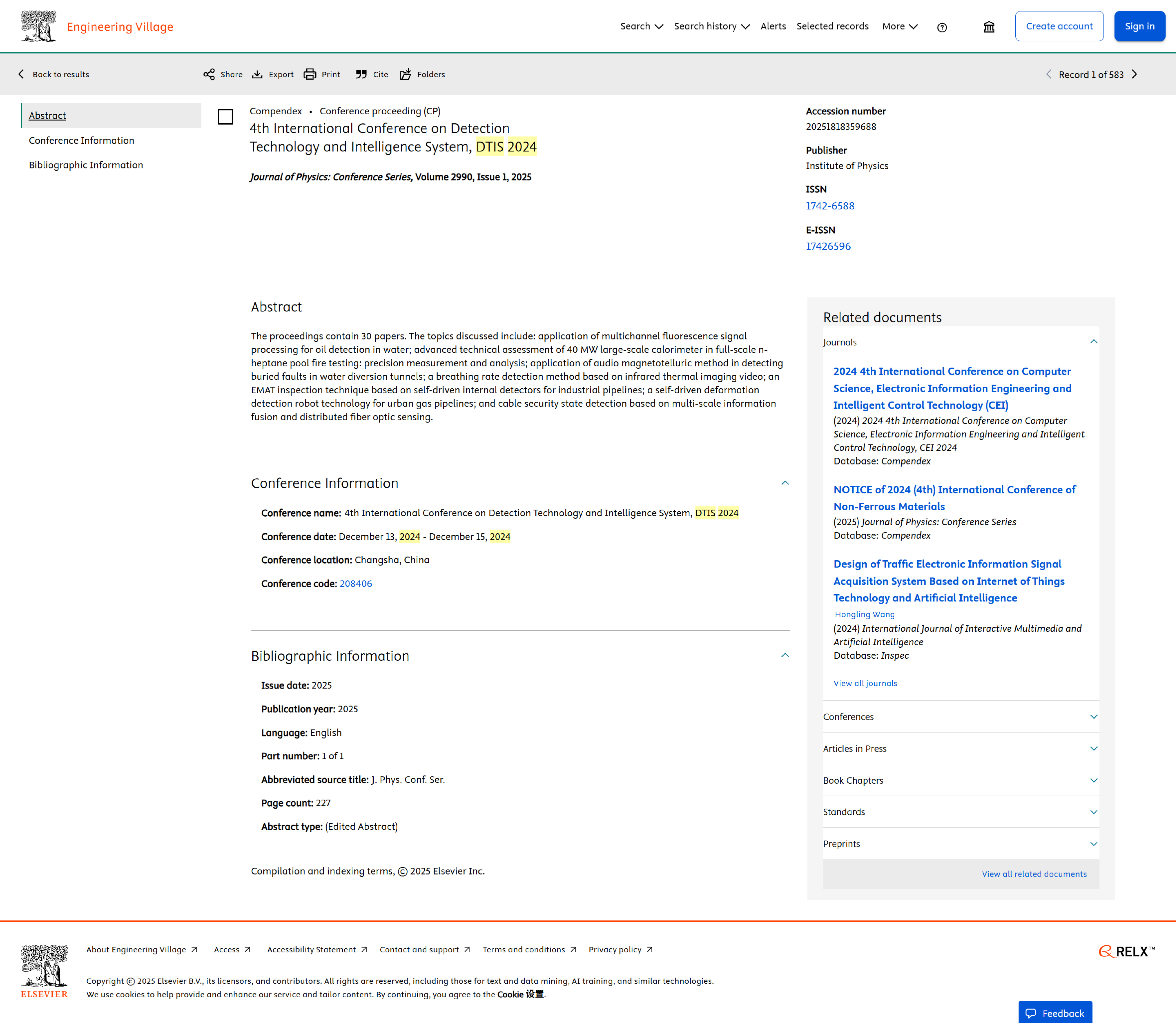Open ISSN 1742-6588 link
The image size is (1176, 1023).
[x=830, y=206]
